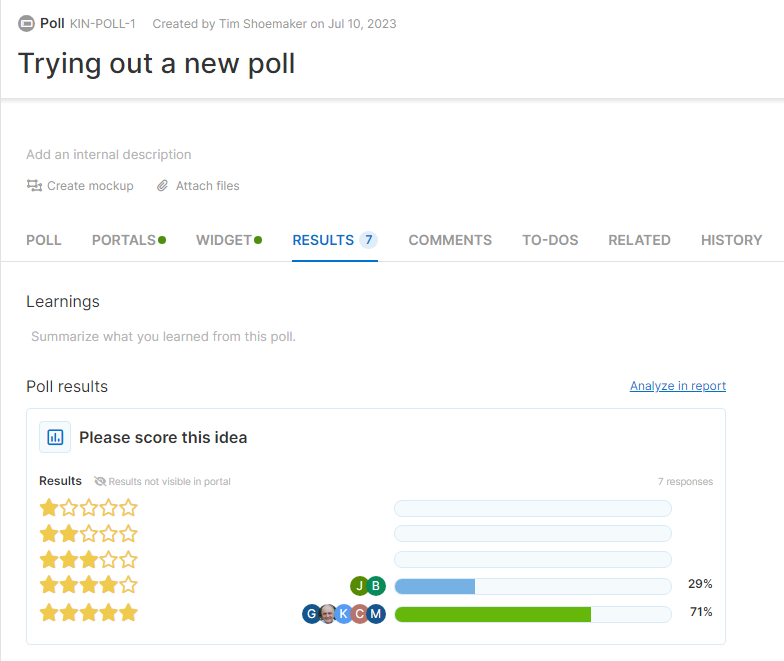The image size is (784, 661).
Task: Click the M respondent avatar
Action: coord(376,614)
